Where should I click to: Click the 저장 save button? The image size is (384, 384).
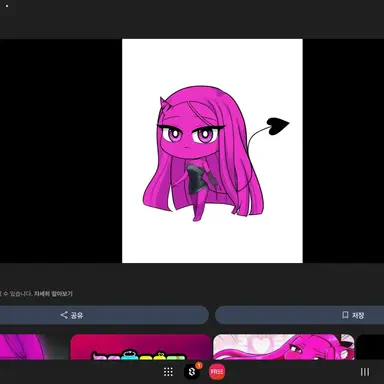(299, 315)
